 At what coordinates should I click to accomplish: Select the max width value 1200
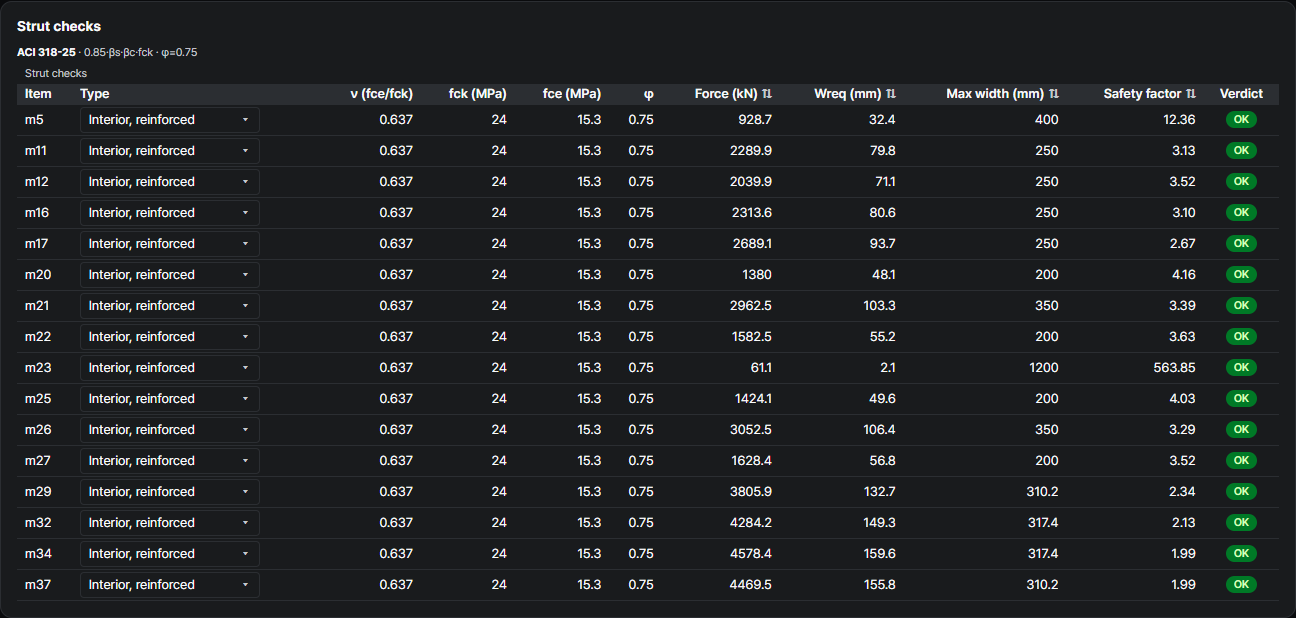[1043, 368]
